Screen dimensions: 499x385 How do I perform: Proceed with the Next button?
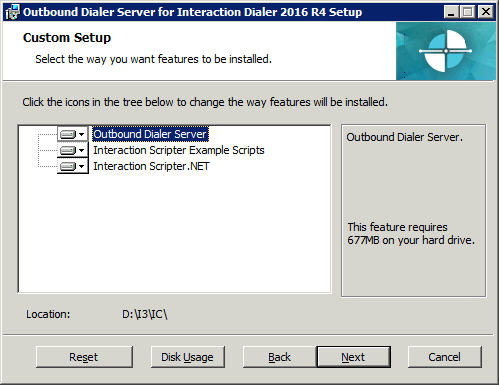(x=353, y=357)
